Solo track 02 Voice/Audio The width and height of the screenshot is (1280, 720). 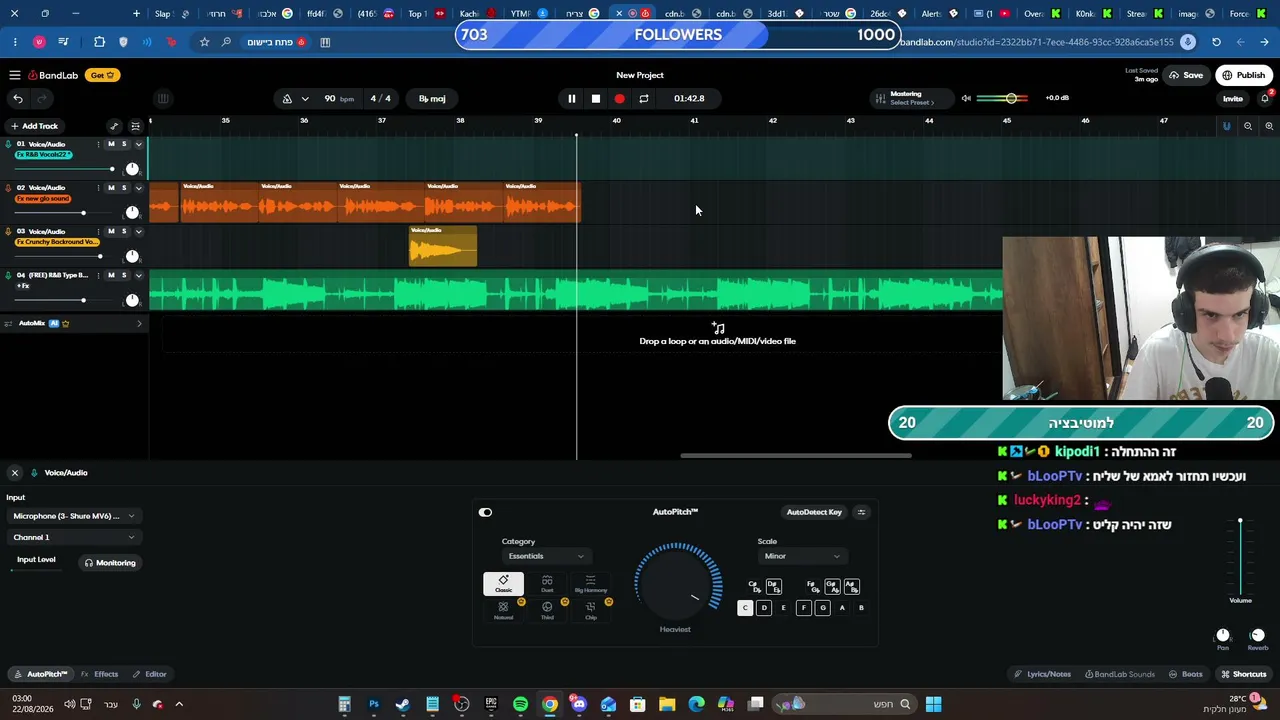pos(124,187)
